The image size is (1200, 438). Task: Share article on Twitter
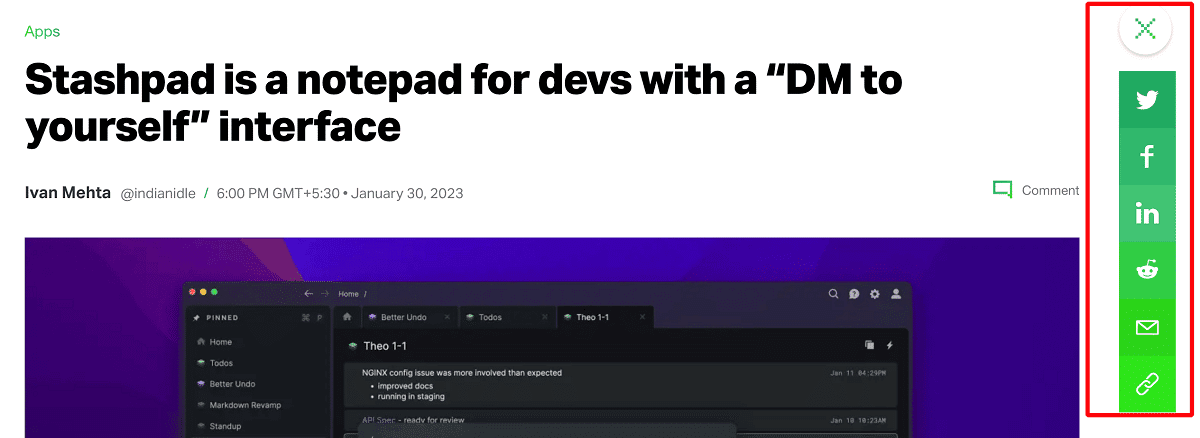pos(1146,100)
